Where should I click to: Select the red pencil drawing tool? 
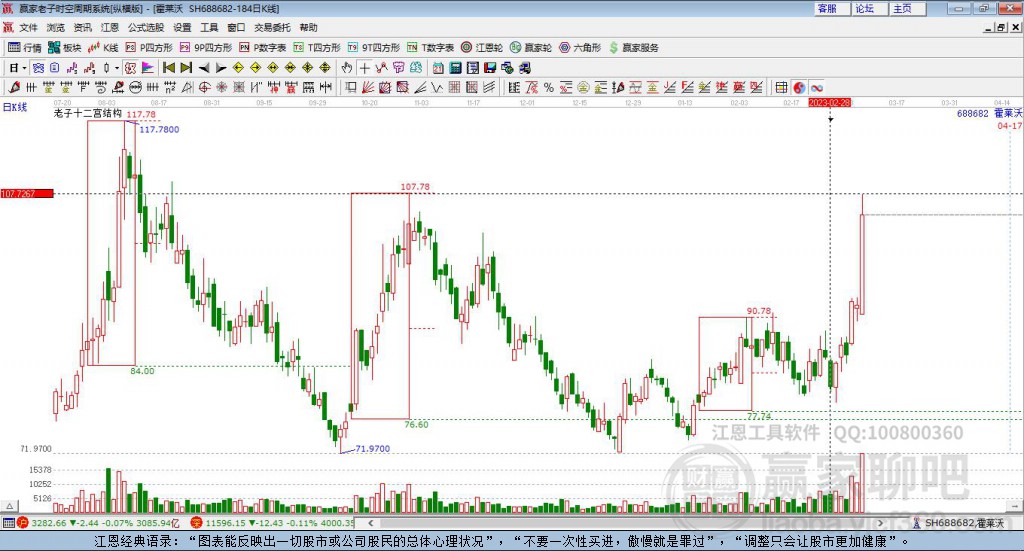pos(14,87)
